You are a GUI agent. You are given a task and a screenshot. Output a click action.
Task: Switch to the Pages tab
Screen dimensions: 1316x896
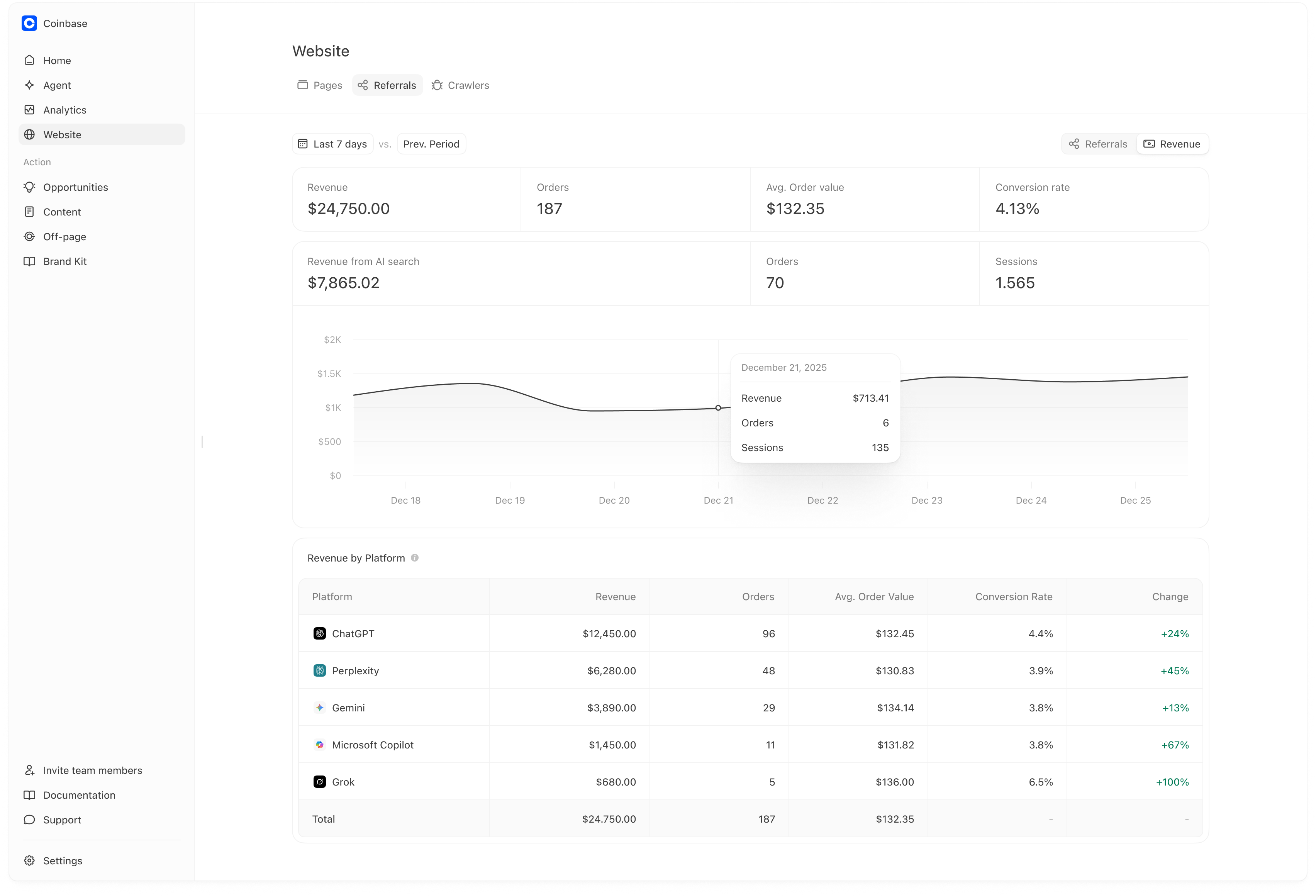[x=319, y=85]
